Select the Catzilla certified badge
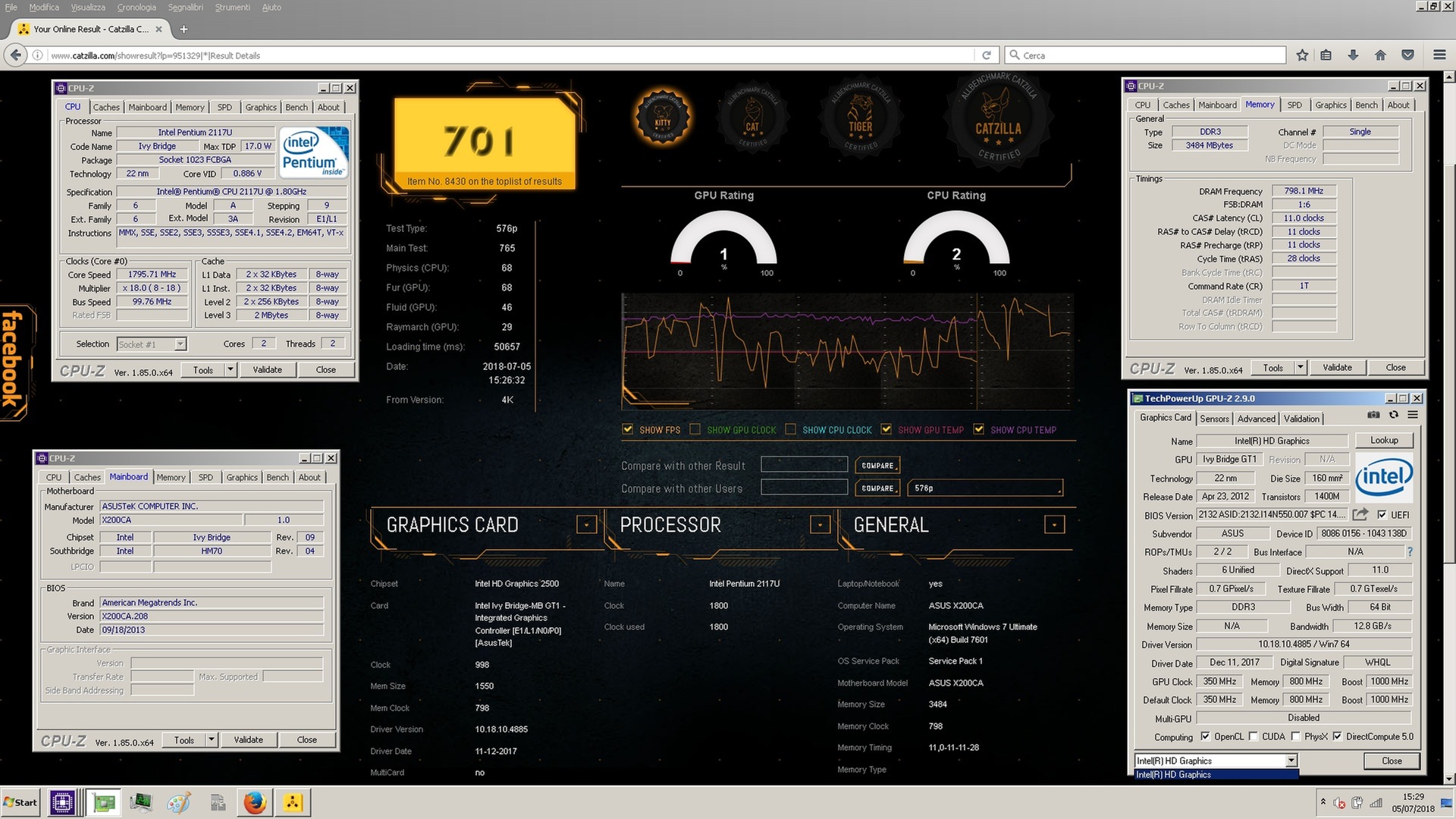The width and height of the screenshot is (1456, 819). (x=998, y=121)
